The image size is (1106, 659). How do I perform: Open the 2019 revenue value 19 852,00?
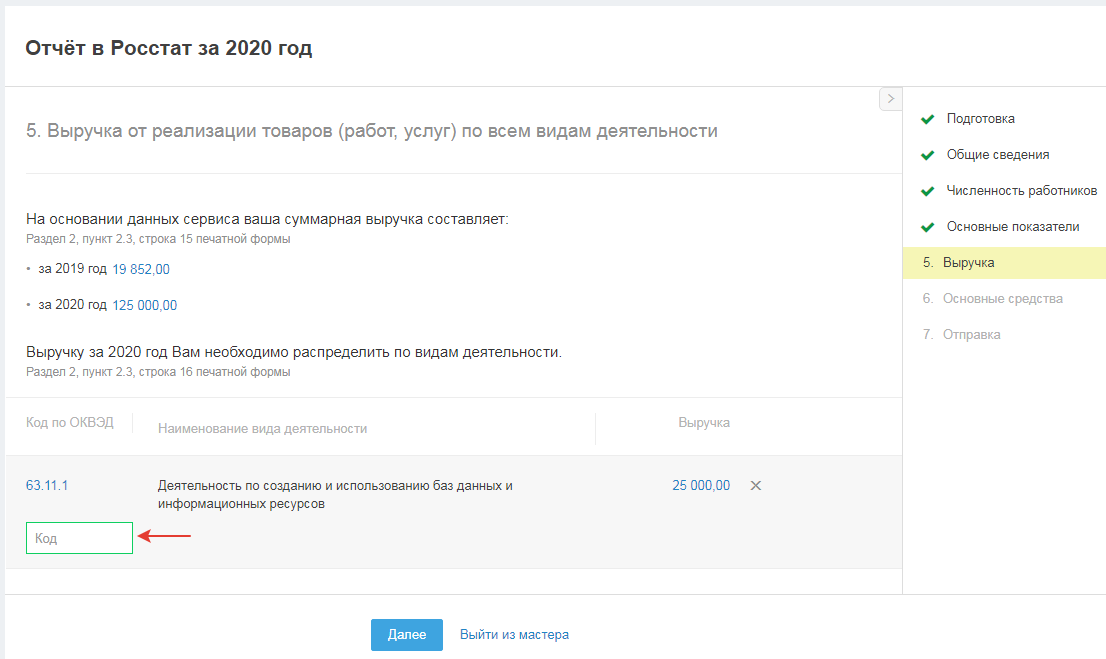141,269
